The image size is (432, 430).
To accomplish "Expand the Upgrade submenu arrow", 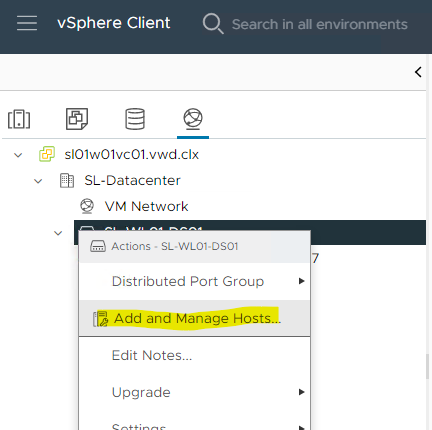I will point(301,392).
